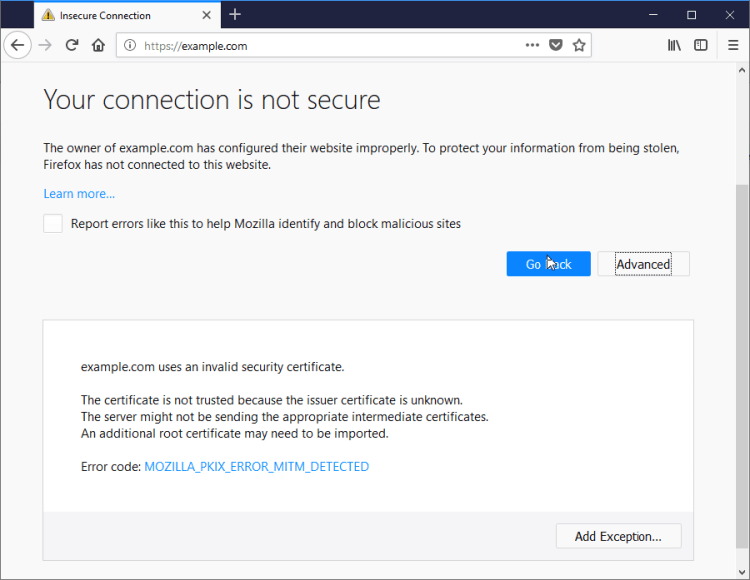Open a new tab with plus button
This screenshot has width=750, height=580.
pos(235,15)
